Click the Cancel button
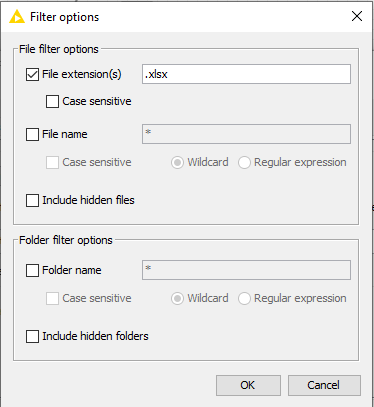This screenshot has width=374, height=407. (x=324, y=385)
